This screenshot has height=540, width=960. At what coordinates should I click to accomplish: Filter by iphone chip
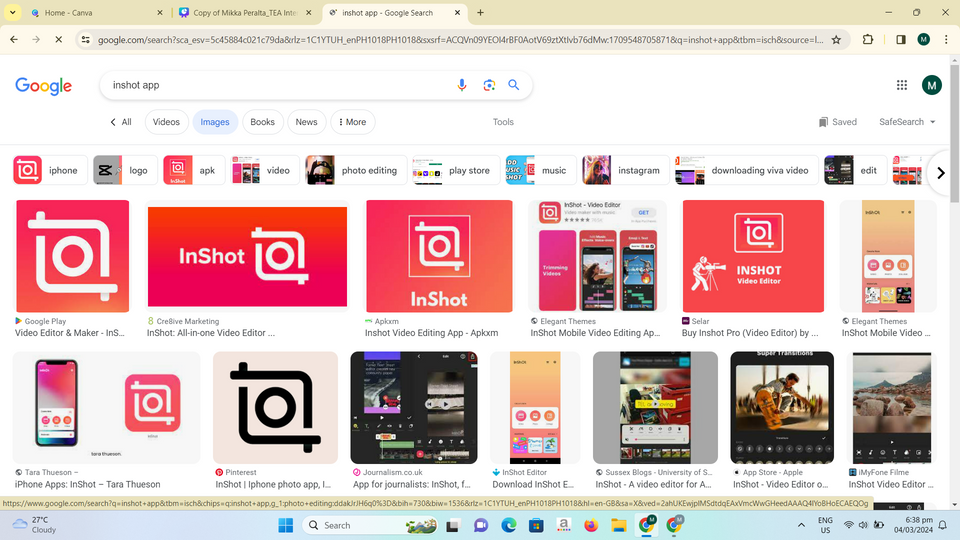(x=50, y=170)
